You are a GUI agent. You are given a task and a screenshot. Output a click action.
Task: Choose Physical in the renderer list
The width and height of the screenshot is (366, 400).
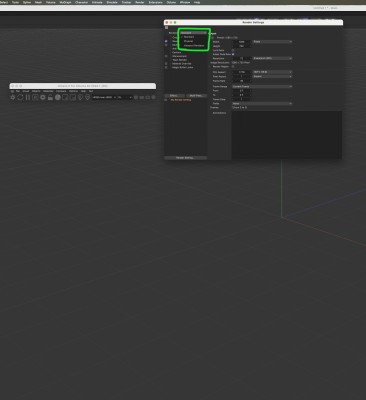coord(188,41)
